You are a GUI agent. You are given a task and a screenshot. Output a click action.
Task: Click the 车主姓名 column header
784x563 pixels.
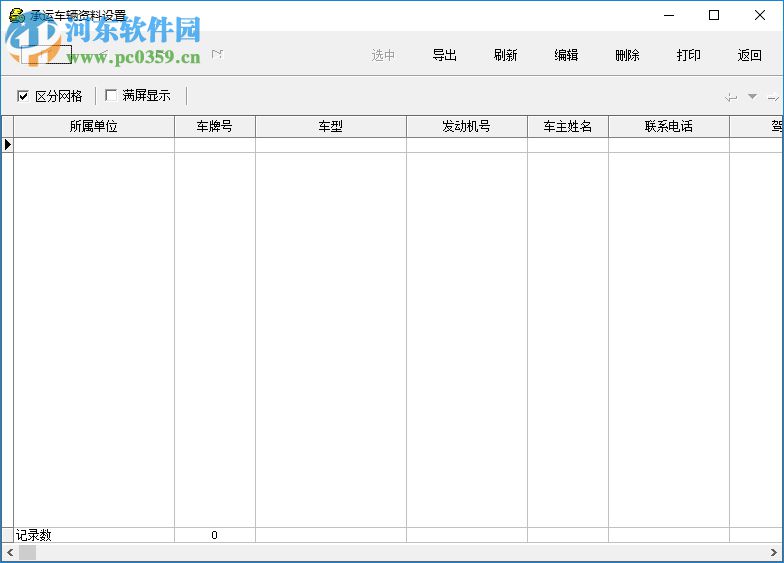[x=568, y=126]
